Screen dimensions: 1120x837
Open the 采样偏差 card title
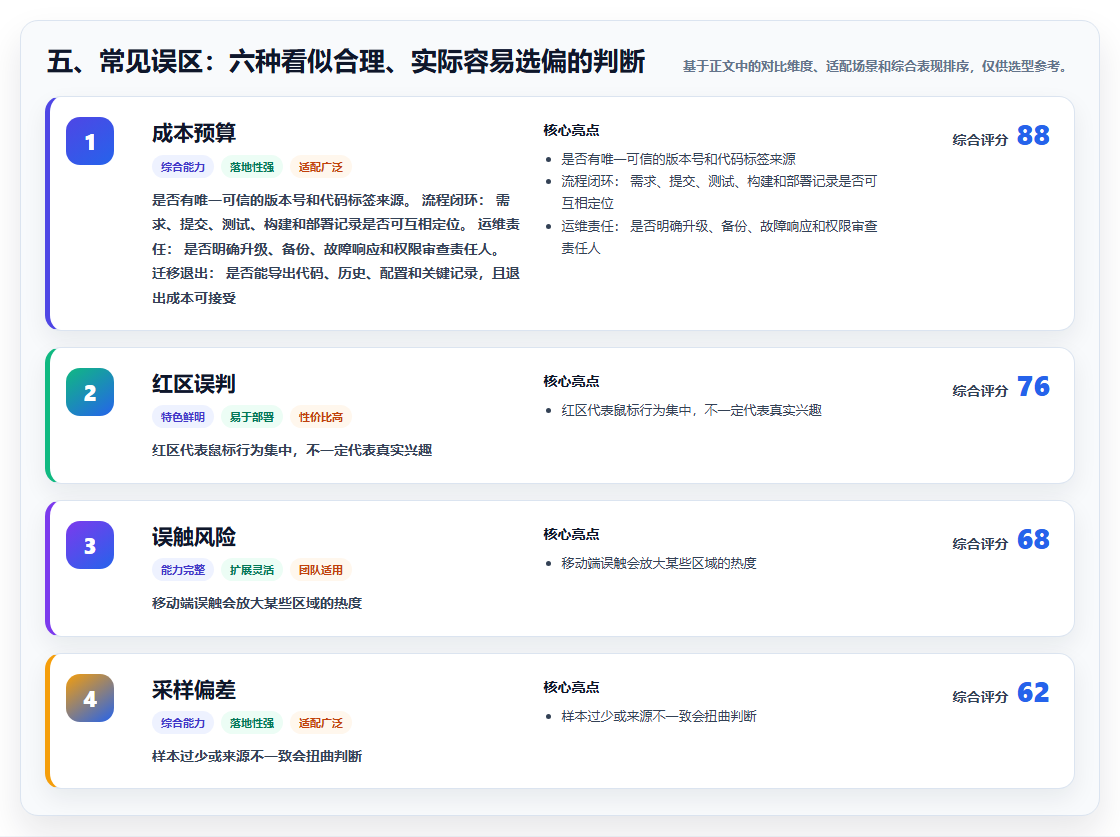[194, 689]
